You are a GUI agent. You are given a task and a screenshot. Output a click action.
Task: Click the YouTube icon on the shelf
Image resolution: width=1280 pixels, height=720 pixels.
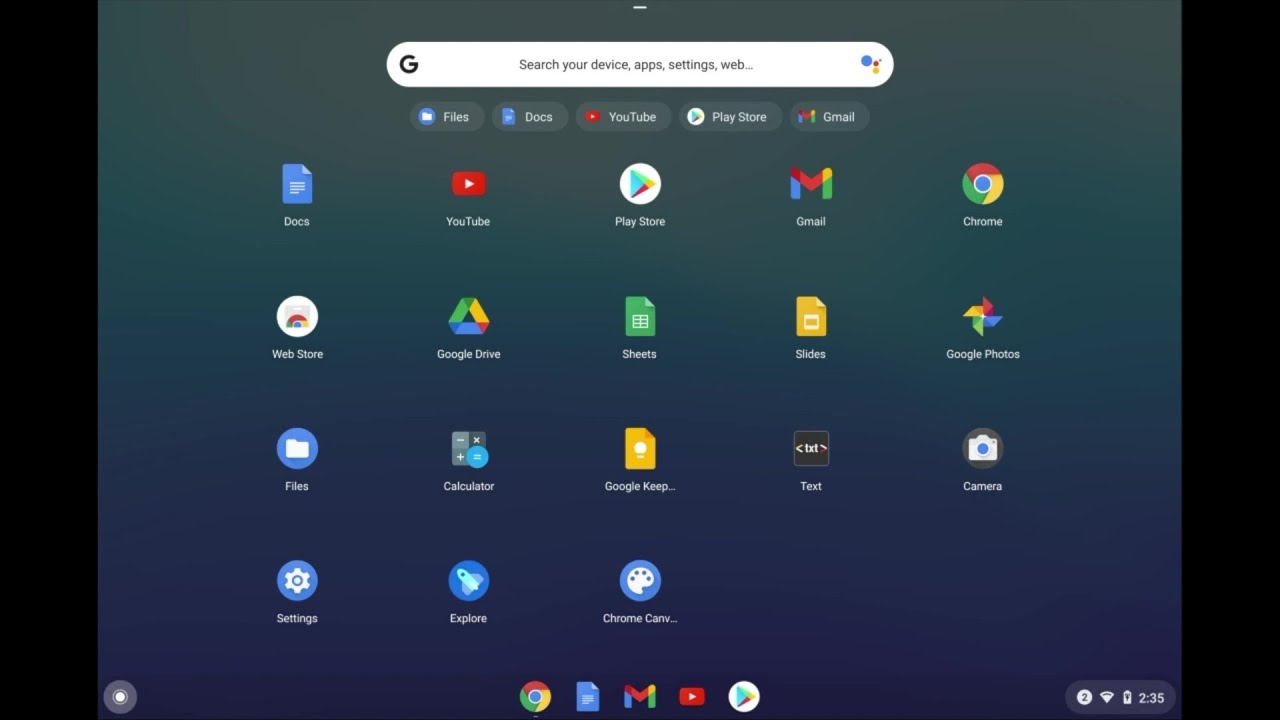click(x=692, y=696)
